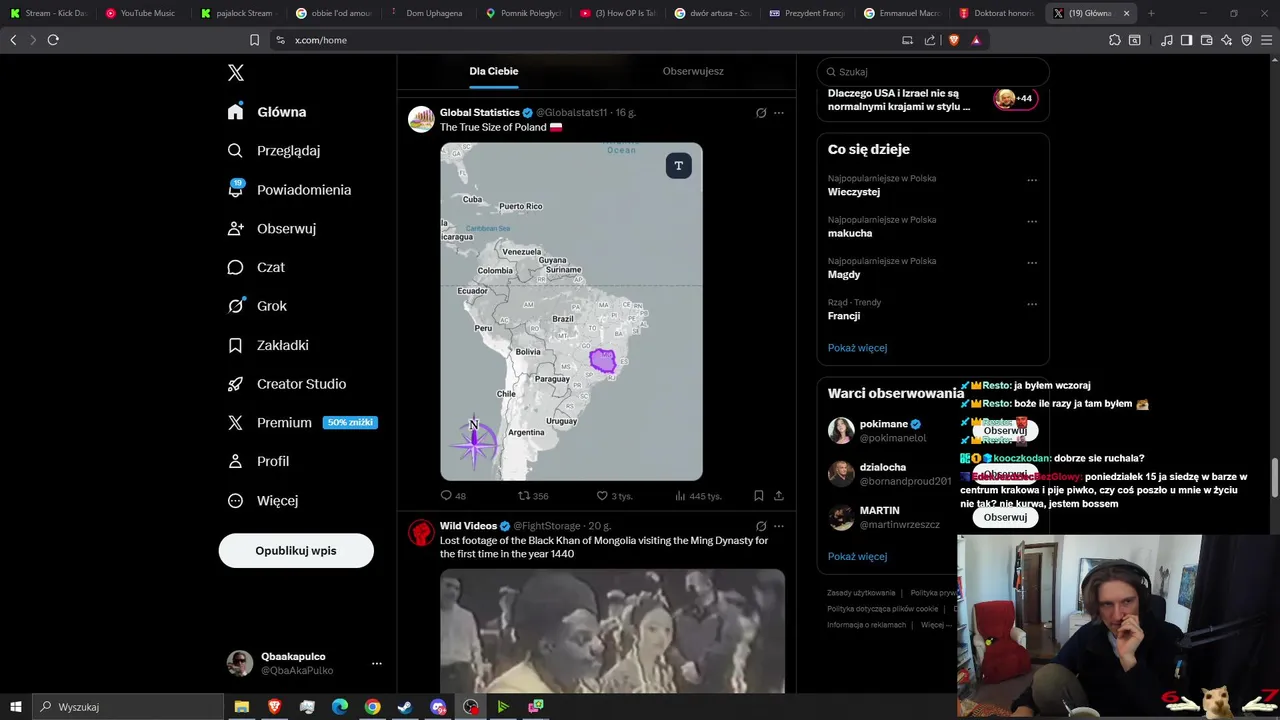
Task: Open a new browser tab
Action: point(1151,13)
